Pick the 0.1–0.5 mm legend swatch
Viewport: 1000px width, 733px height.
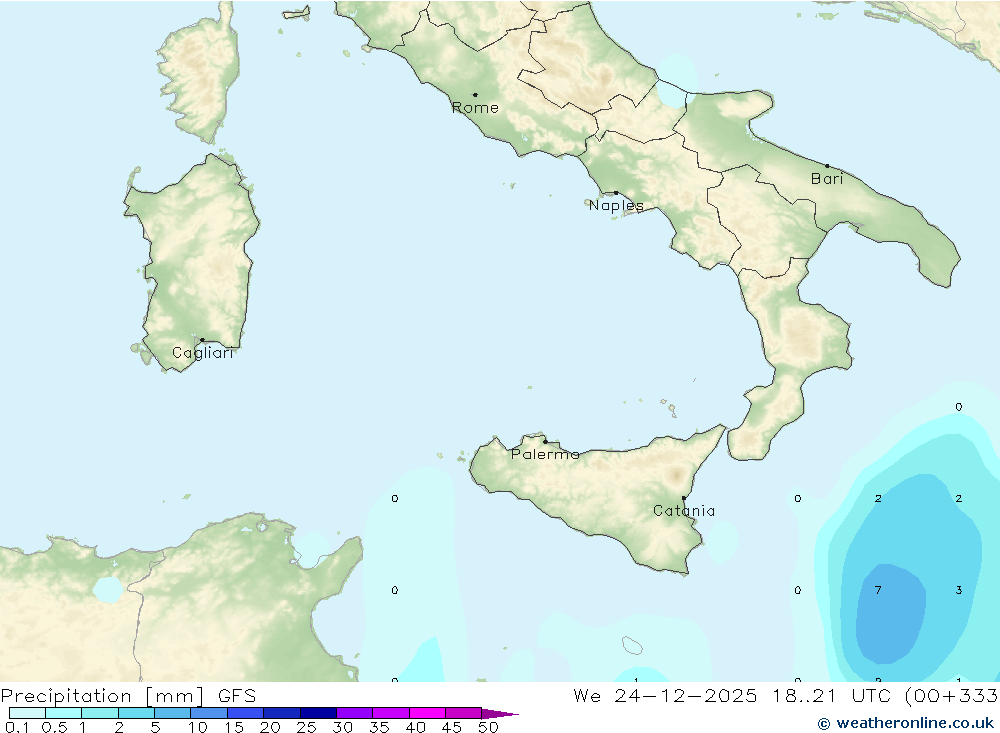click(27, 713)
